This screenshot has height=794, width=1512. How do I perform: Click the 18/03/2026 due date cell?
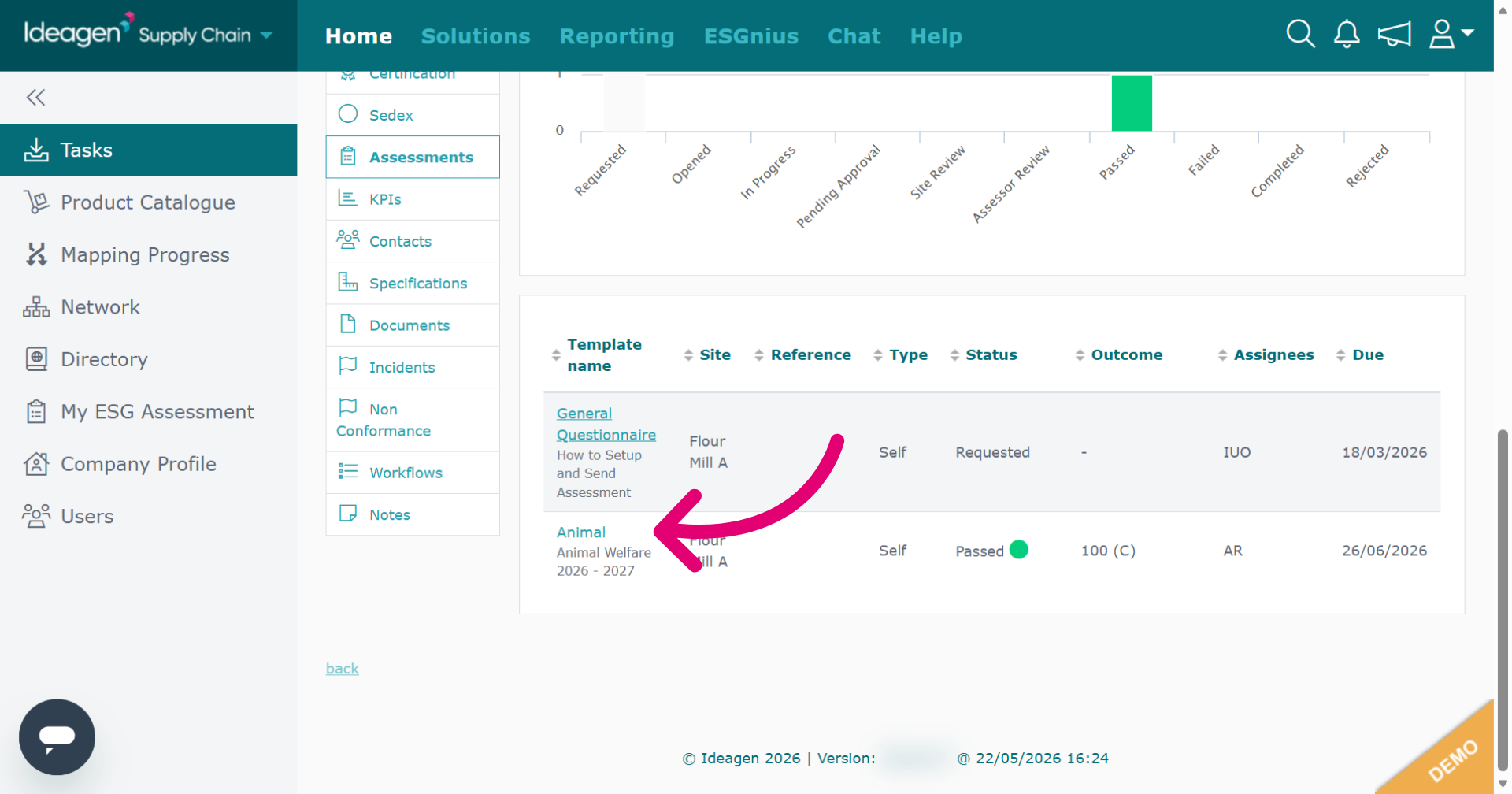1384,452
